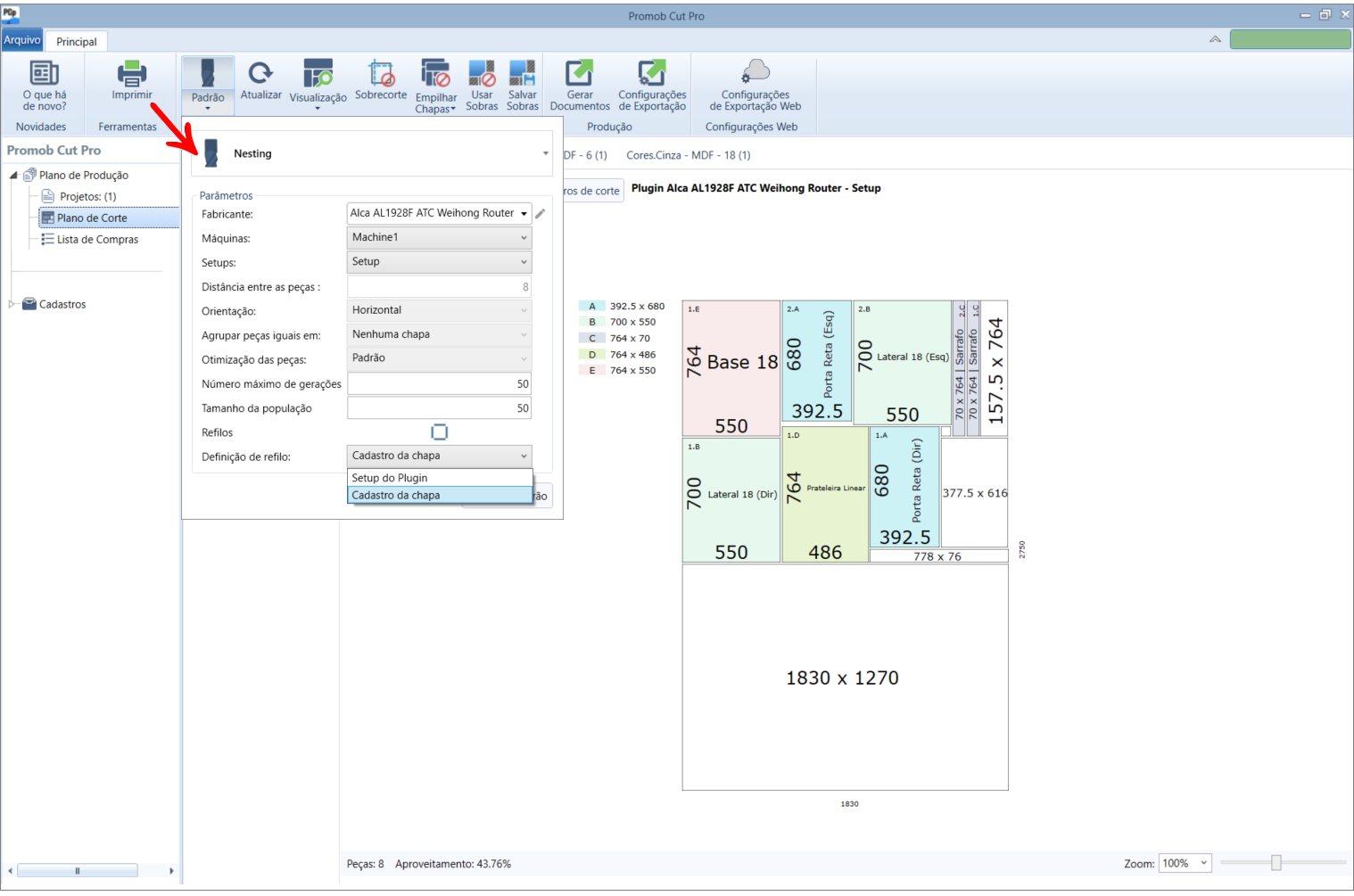Click Gerar Documentos icon
Viewport: 1354px width, 896px height.
(580, 73)
